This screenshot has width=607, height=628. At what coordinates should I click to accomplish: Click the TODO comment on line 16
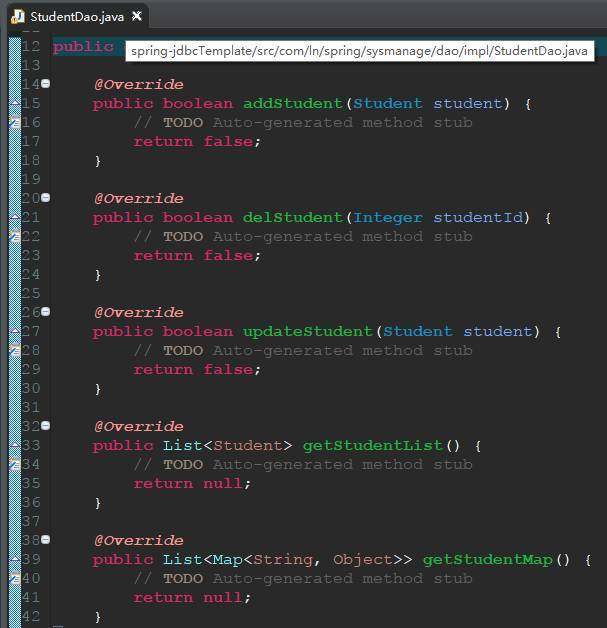point(303,122)
